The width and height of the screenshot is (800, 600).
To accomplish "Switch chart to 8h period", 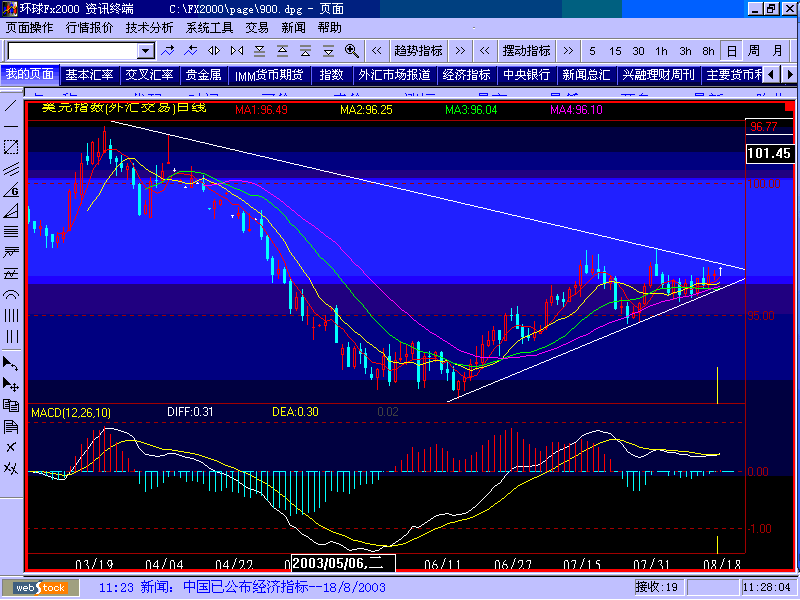I will click(x=708, y=51).
